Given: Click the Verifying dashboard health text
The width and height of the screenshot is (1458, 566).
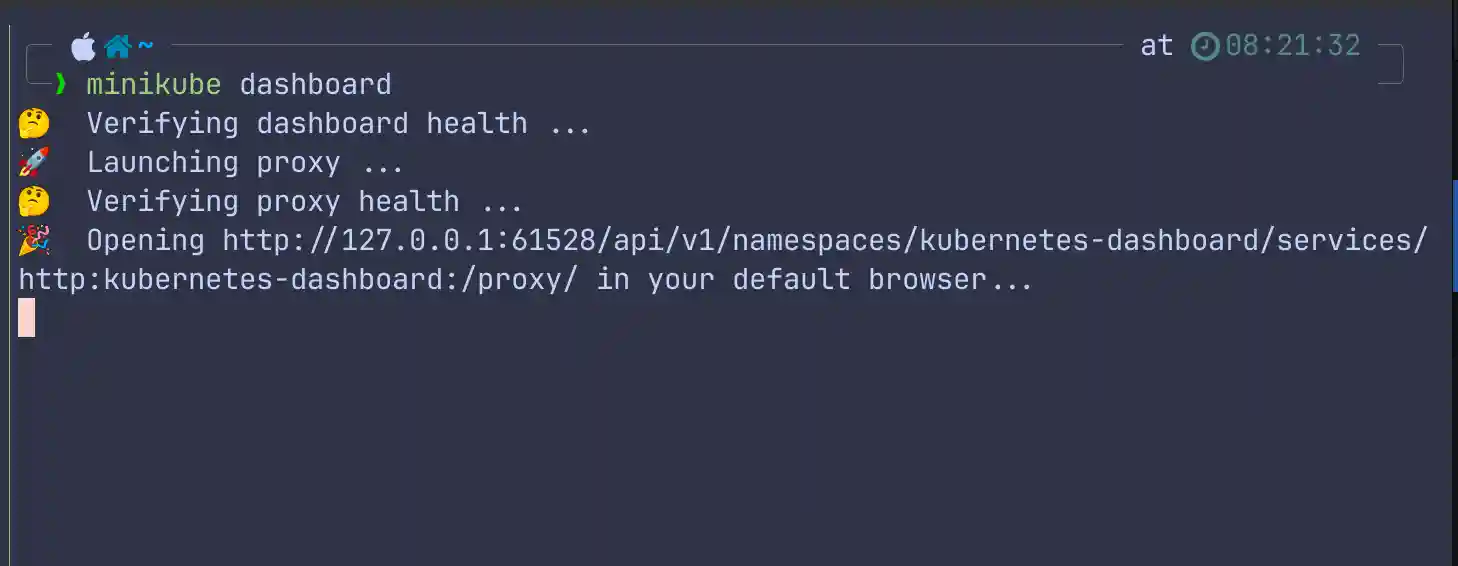Looking at the screenshot, I should coord(339,123).
